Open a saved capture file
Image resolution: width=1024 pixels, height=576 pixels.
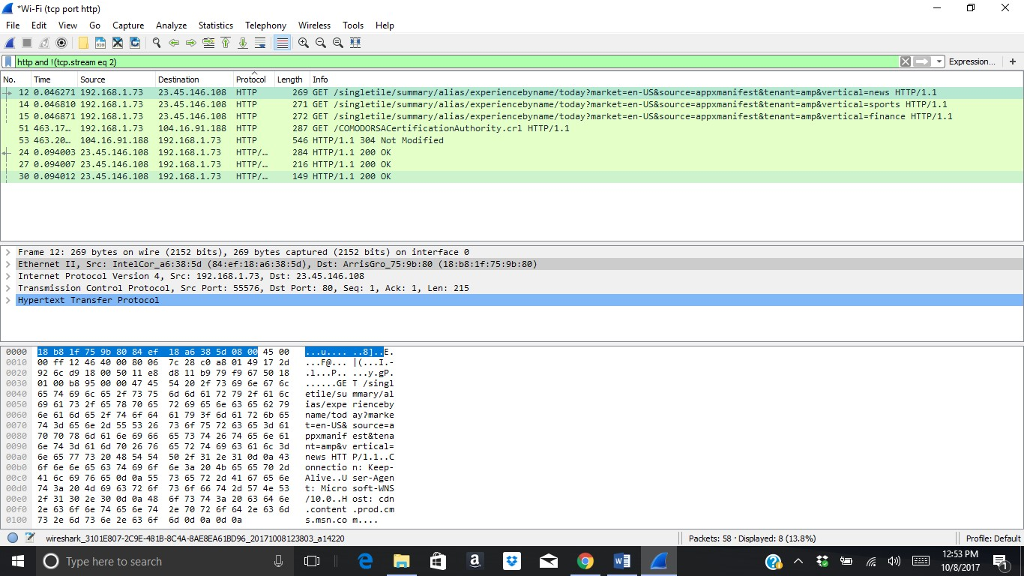[80, 42]
